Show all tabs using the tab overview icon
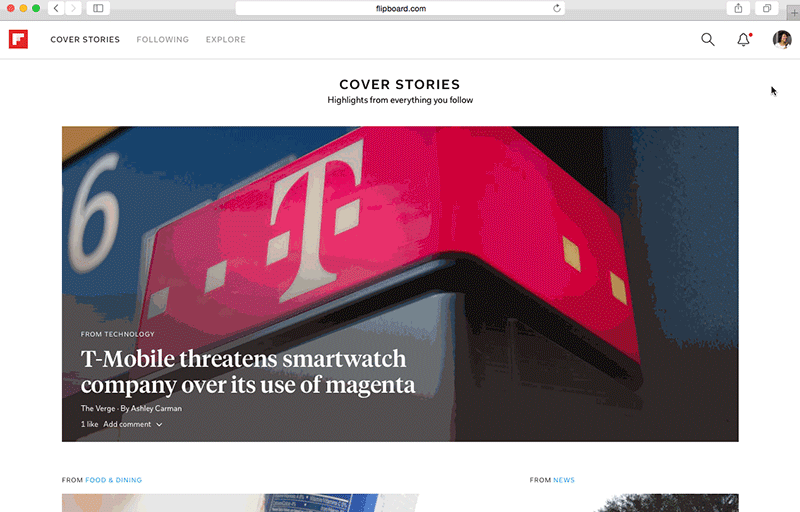 coord(766,8)
